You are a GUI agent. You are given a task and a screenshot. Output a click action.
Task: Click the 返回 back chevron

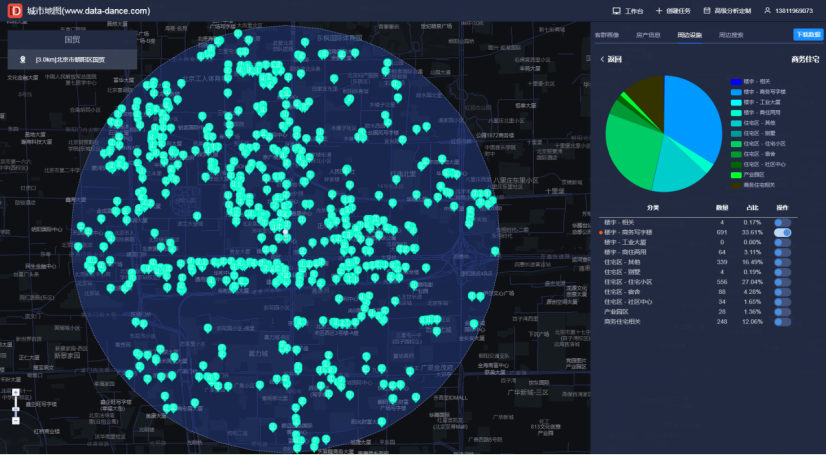[602, 60]
